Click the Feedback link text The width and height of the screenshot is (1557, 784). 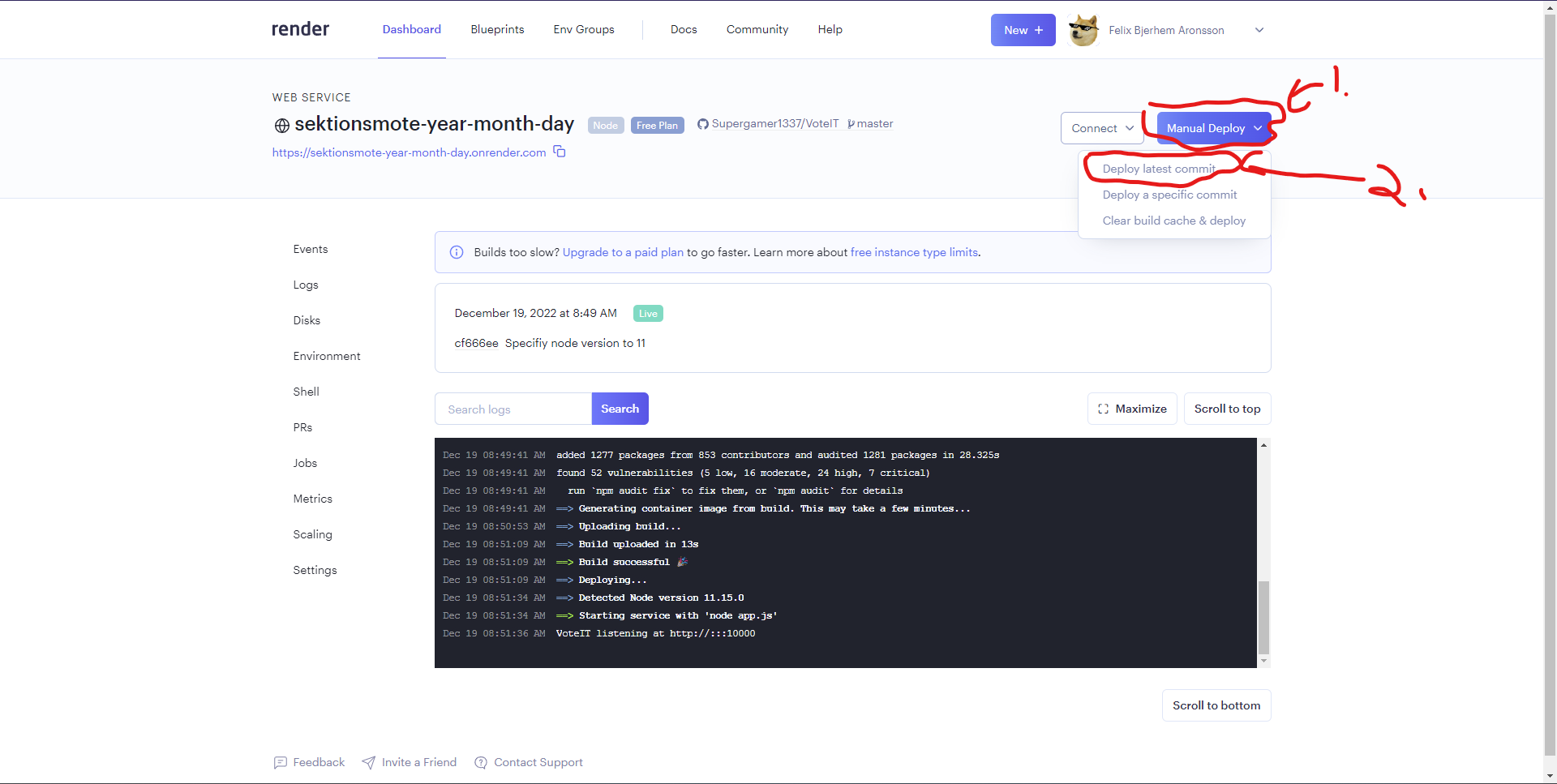click(319, 762)
